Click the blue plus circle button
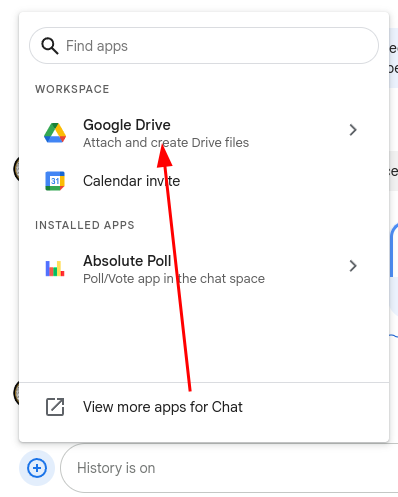 tap(37, 468)
